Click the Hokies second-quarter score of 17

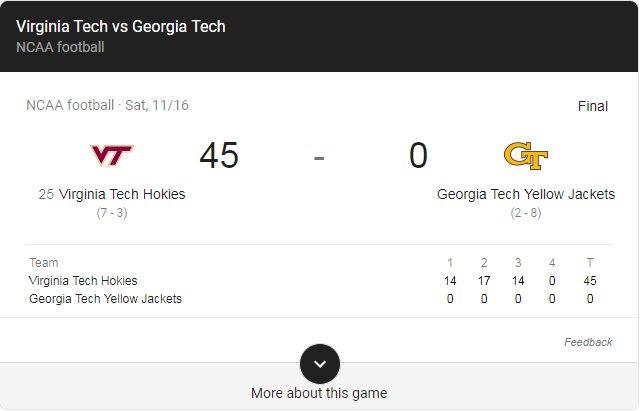click(484, 281)
